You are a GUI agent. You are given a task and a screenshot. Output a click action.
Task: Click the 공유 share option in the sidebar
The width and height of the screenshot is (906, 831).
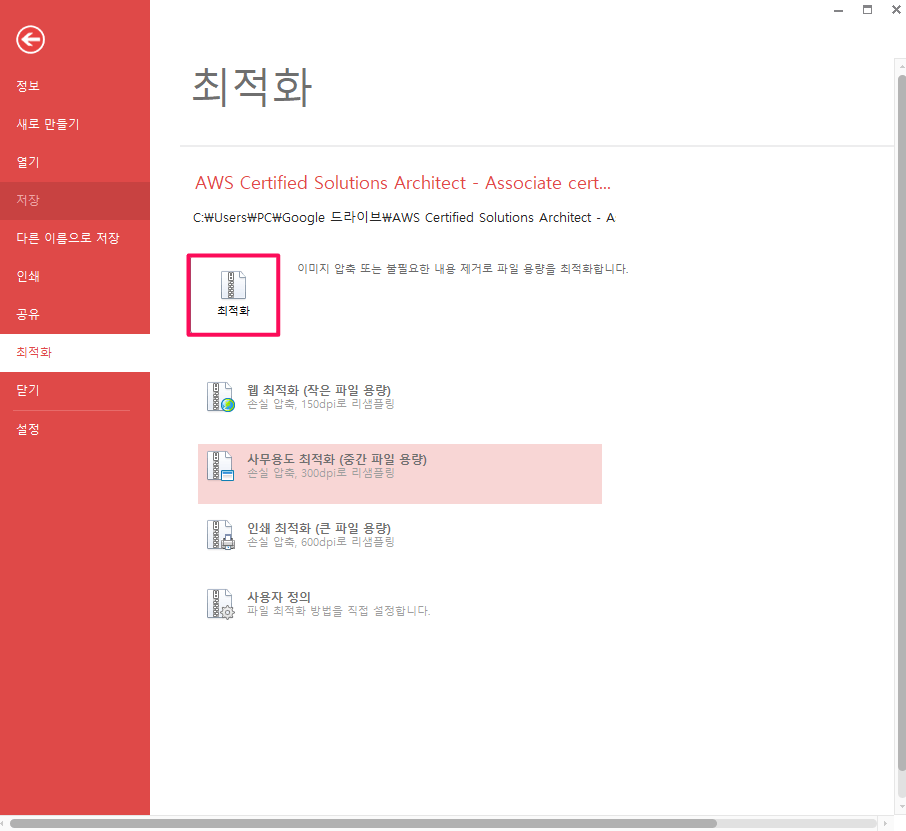click(x=28, y=314)
